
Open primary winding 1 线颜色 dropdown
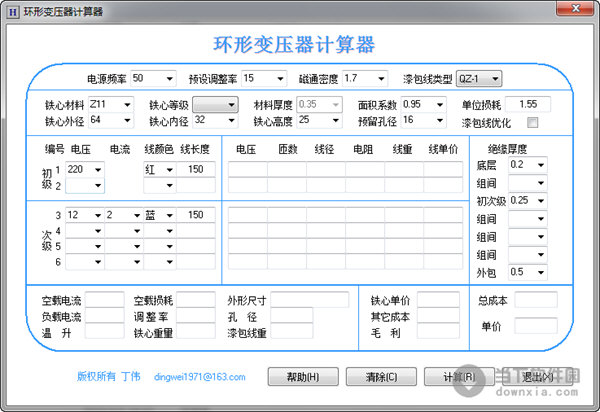coord(169,170)
